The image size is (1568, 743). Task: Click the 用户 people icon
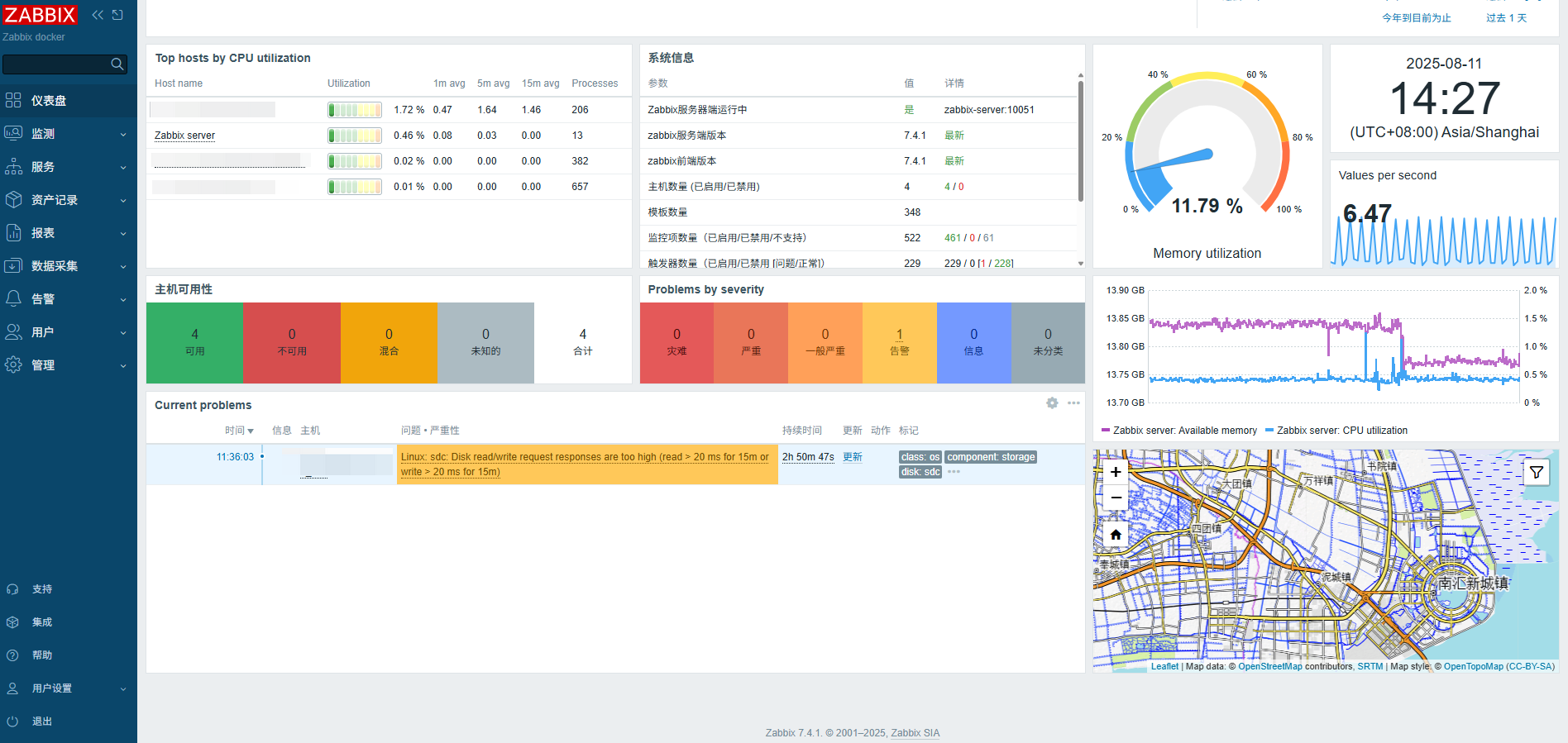pos(13,331)
